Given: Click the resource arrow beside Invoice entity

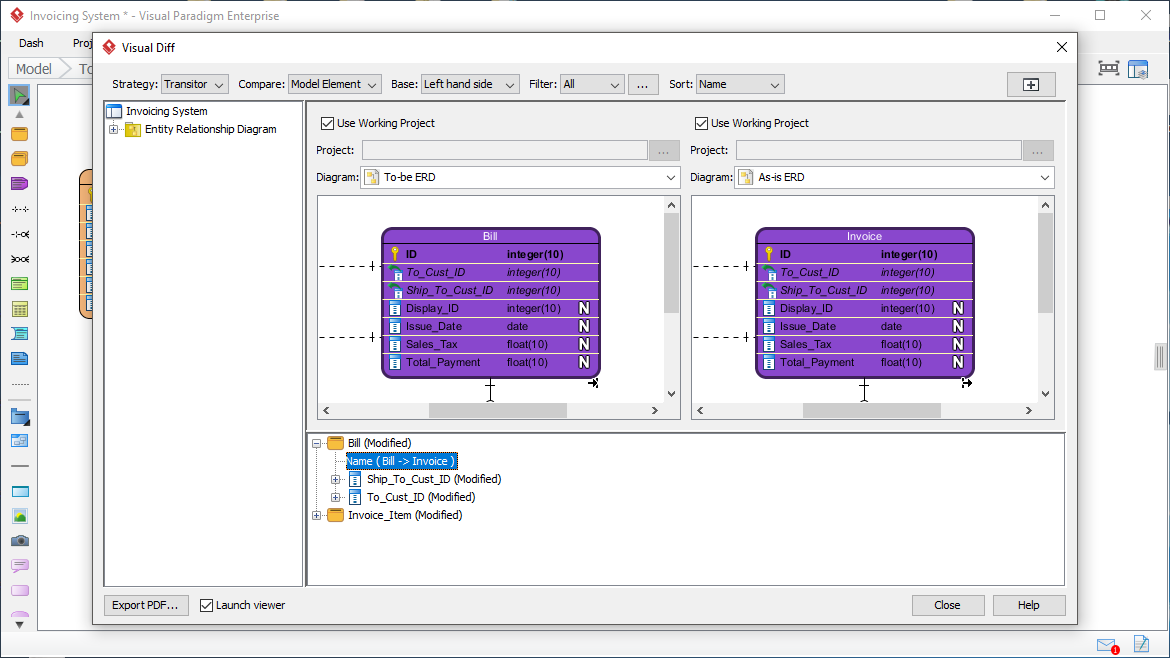Looking at the screenshot, I should (966, 383).
